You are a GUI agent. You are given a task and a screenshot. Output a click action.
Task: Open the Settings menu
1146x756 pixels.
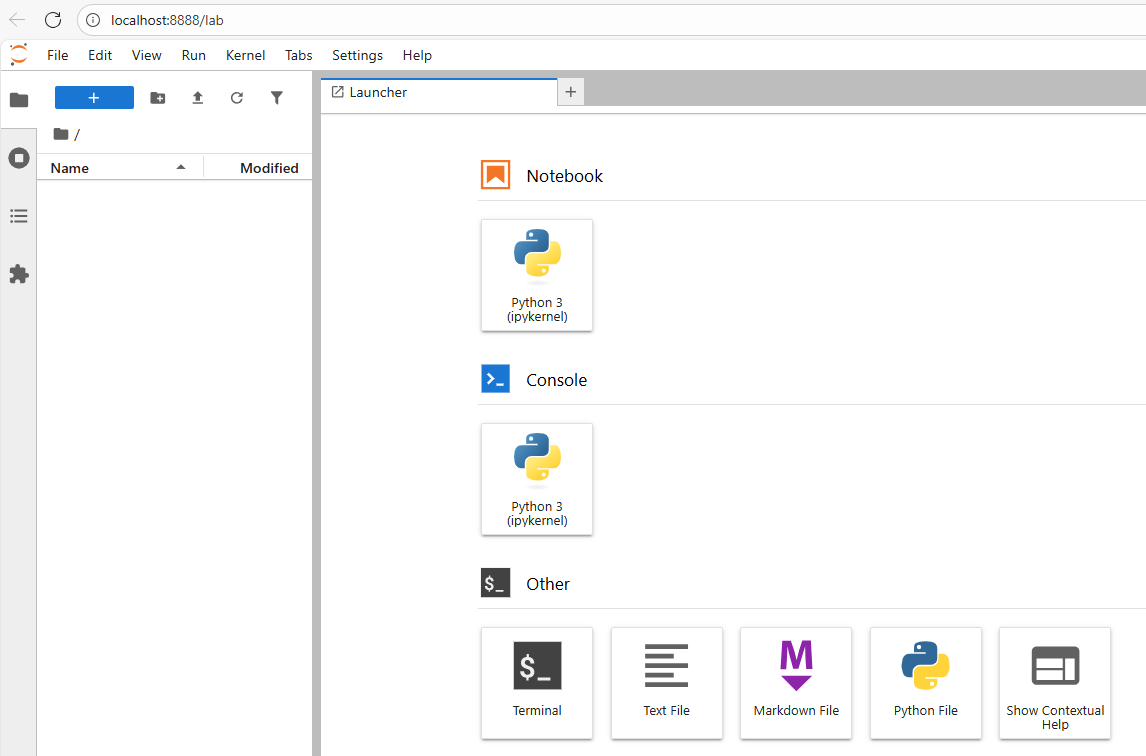point(357,55)
